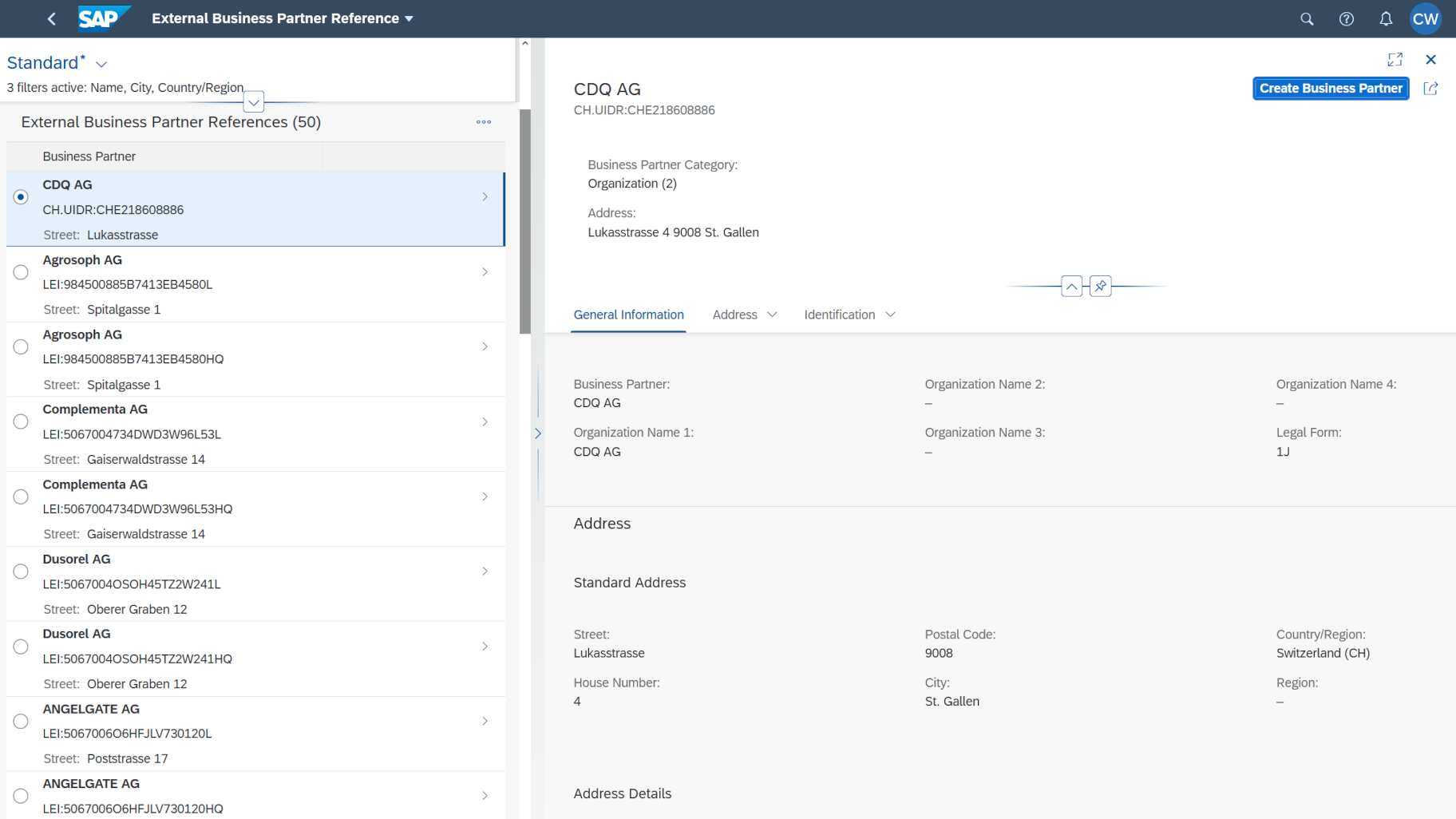The height and width of the screenshot is (819, 1456).
Task: Switch to the Identification tab
Action: click(838, 315)
